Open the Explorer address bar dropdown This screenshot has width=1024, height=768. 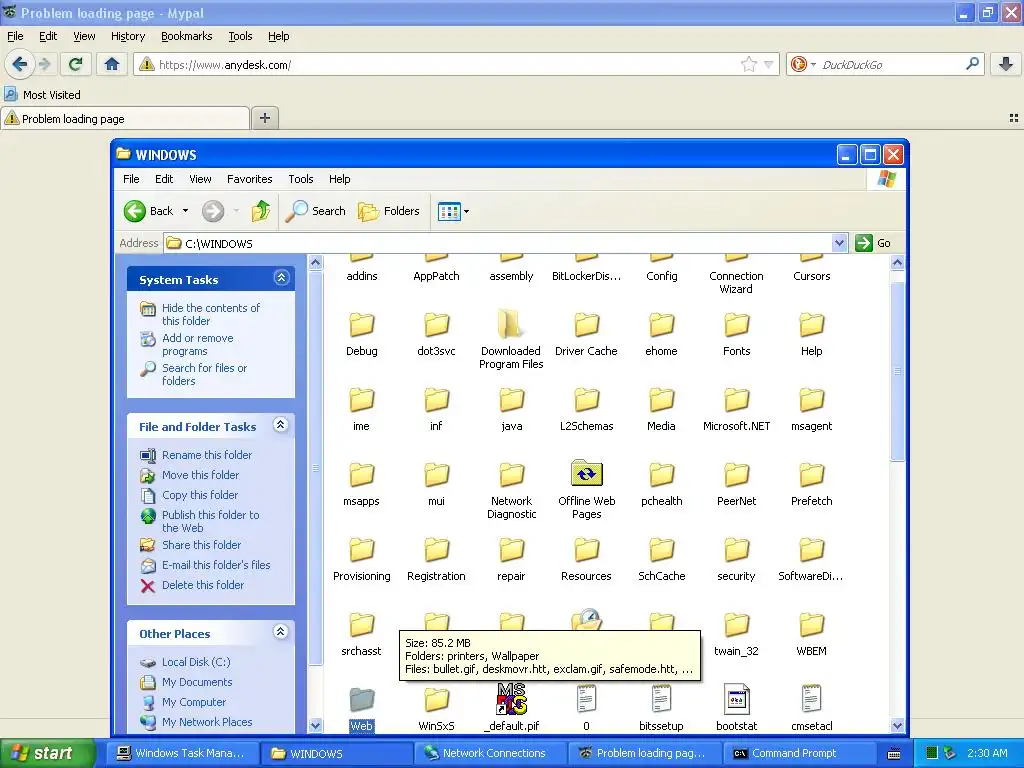(839, 243)
